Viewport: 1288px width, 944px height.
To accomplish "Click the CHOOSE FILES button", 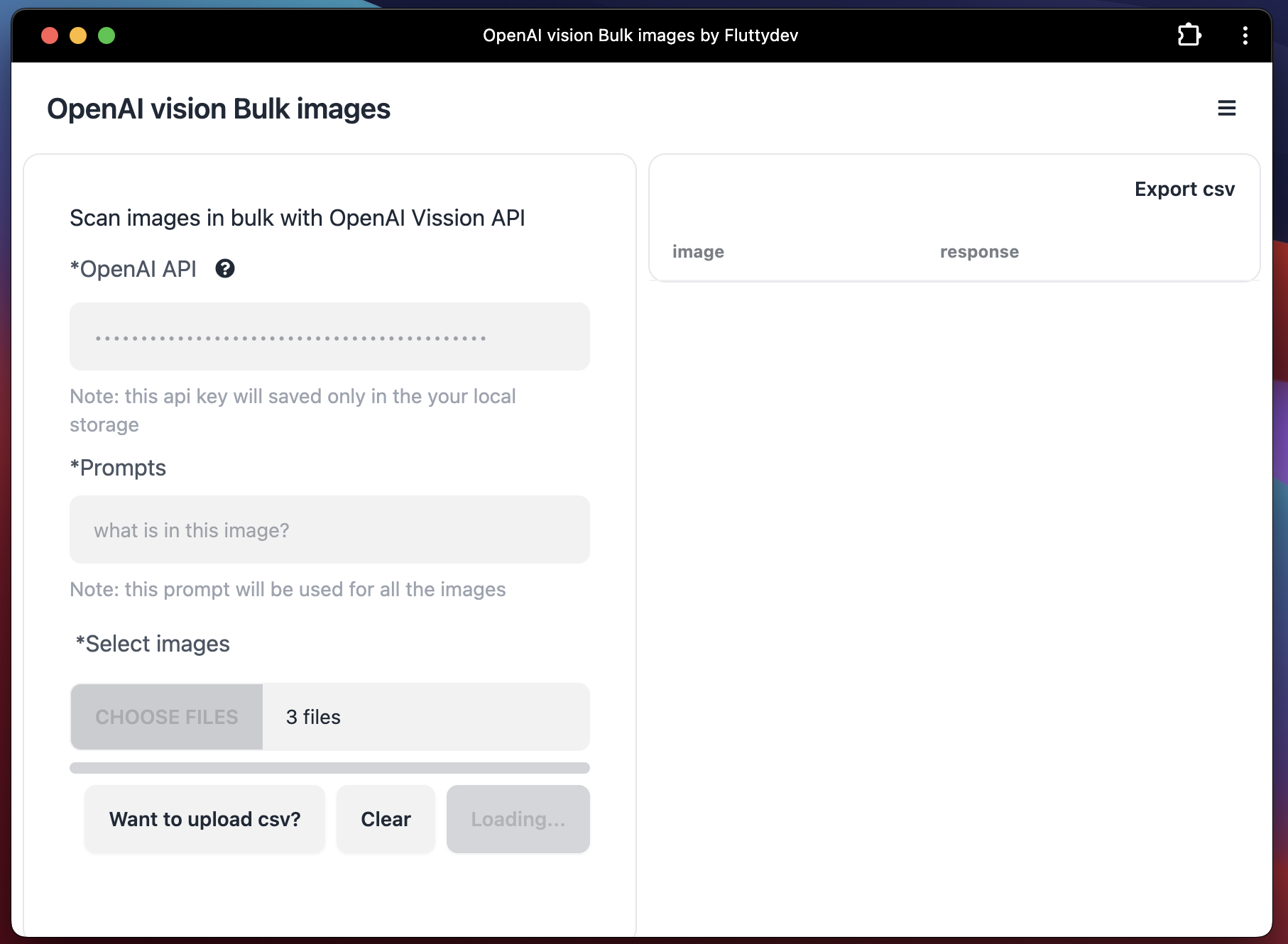I will tap(167, 717).
